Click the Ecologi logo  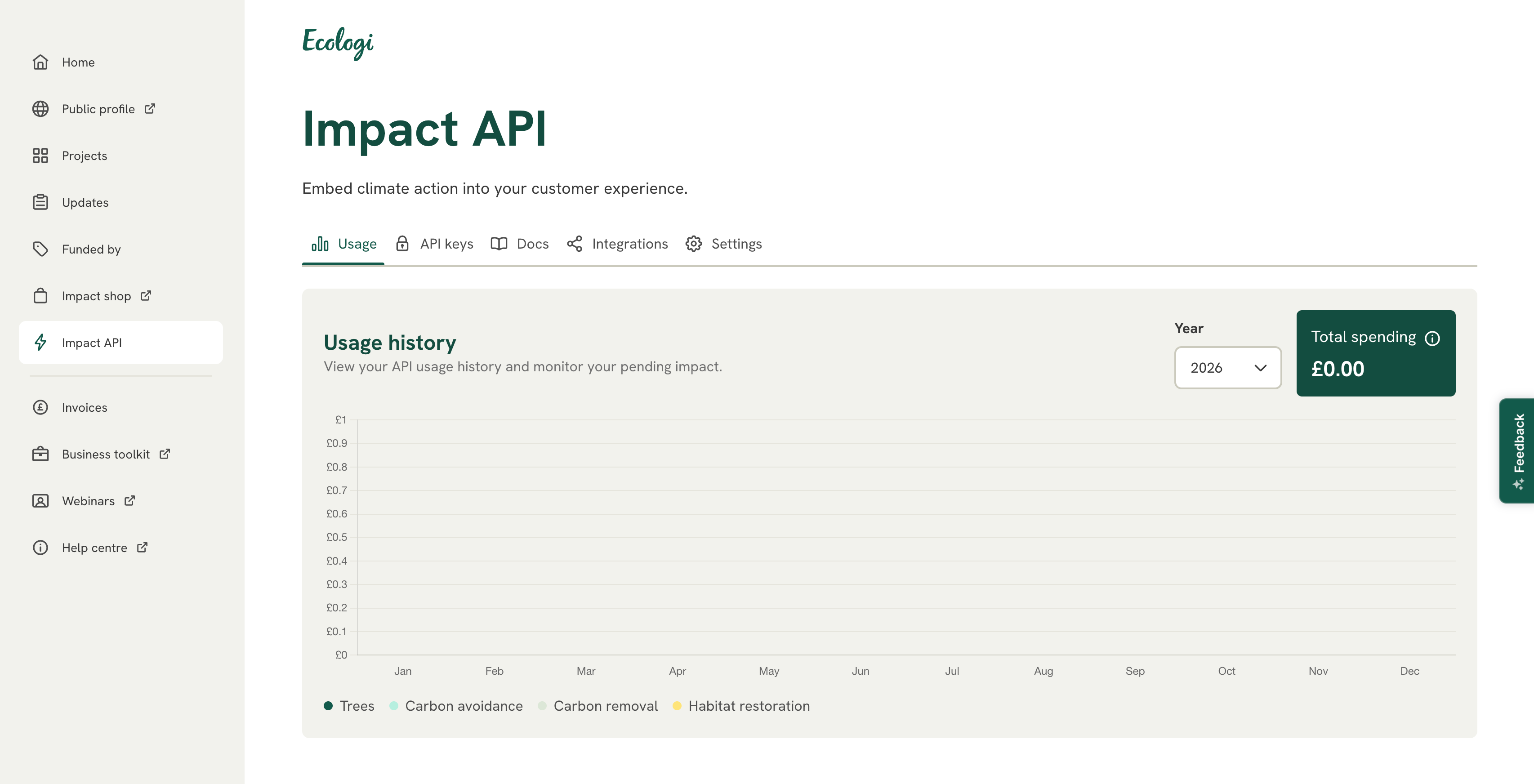point(338,42)
